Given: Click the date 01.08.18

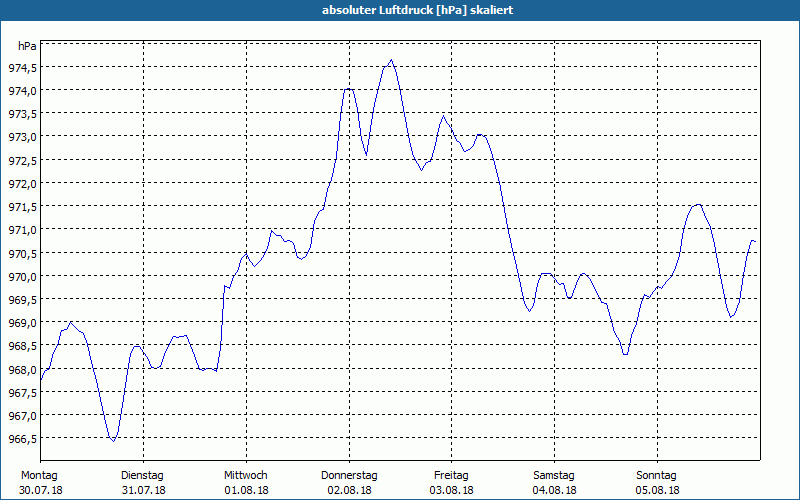Looking at the screenshot, I should point(246,490).
